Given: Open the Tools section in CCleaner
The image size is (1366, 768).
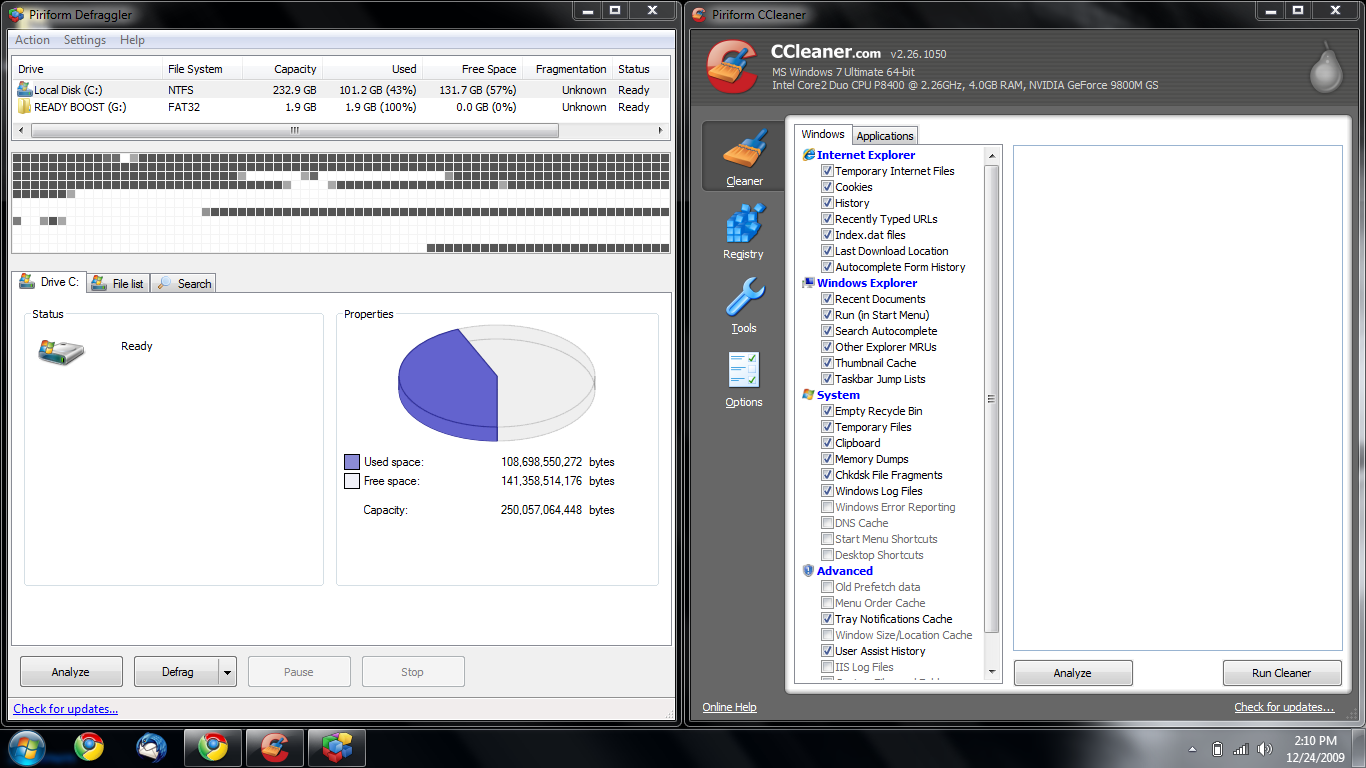Looking at the screenshot, I should 743,306.
